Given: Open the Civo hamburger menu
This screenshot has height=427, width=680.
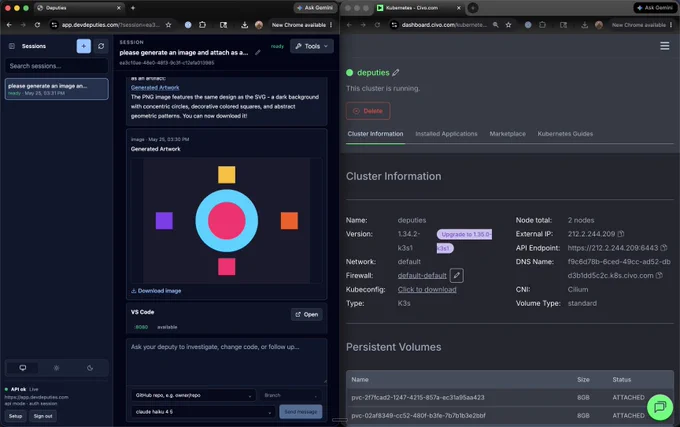Looking at the screenshot, I should tap(664, 46).
